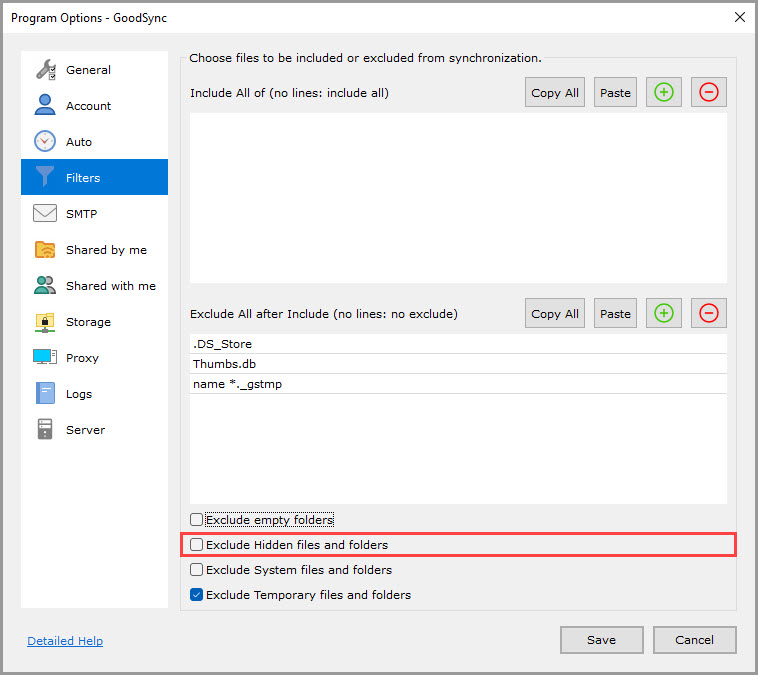Click the green plus icon for Include list
The width and height of the screenshot is (758, 675).
pos(664,93)
